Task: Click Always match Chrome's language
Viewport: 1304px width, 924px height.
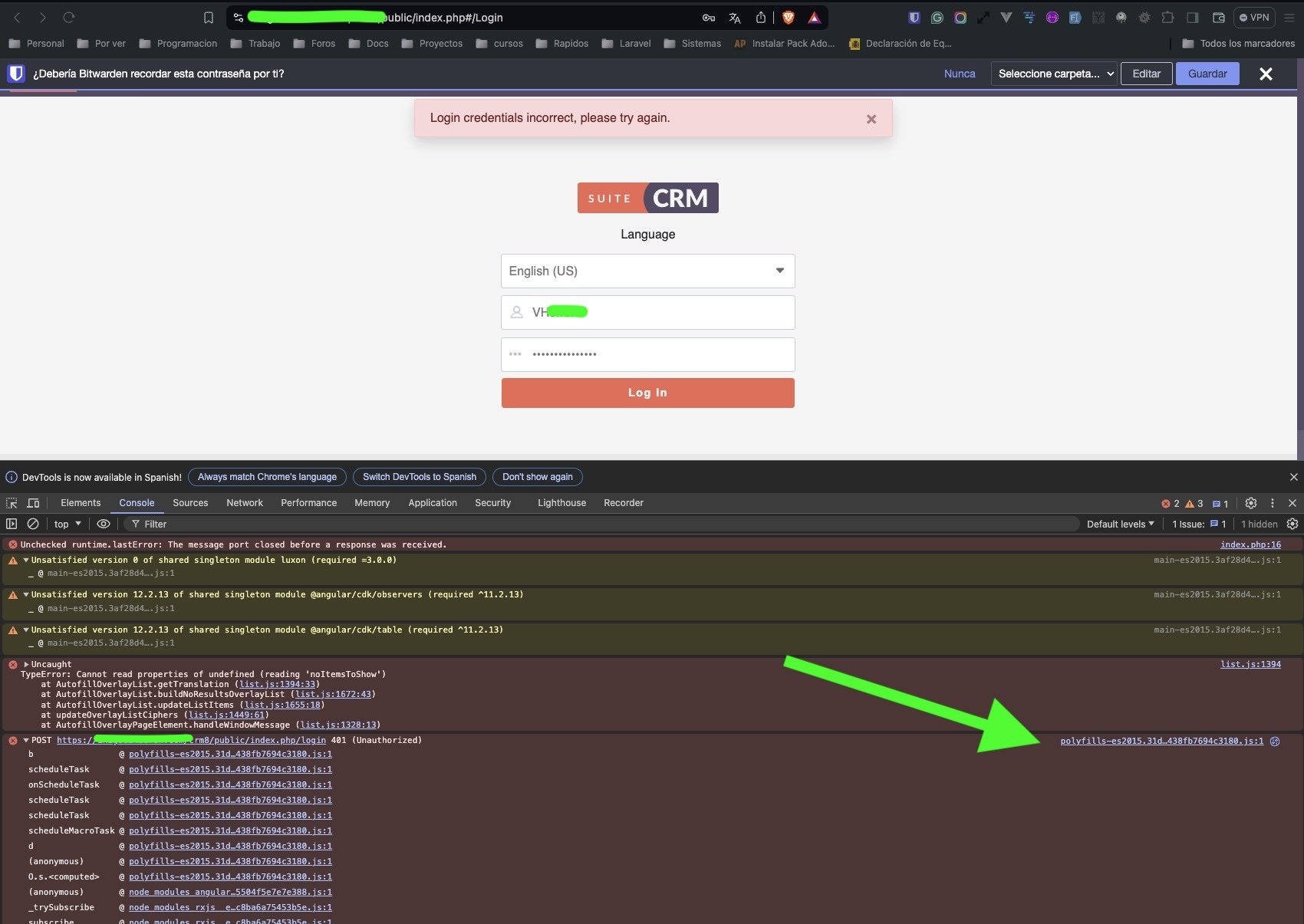Action: click(x=267, y=477)
